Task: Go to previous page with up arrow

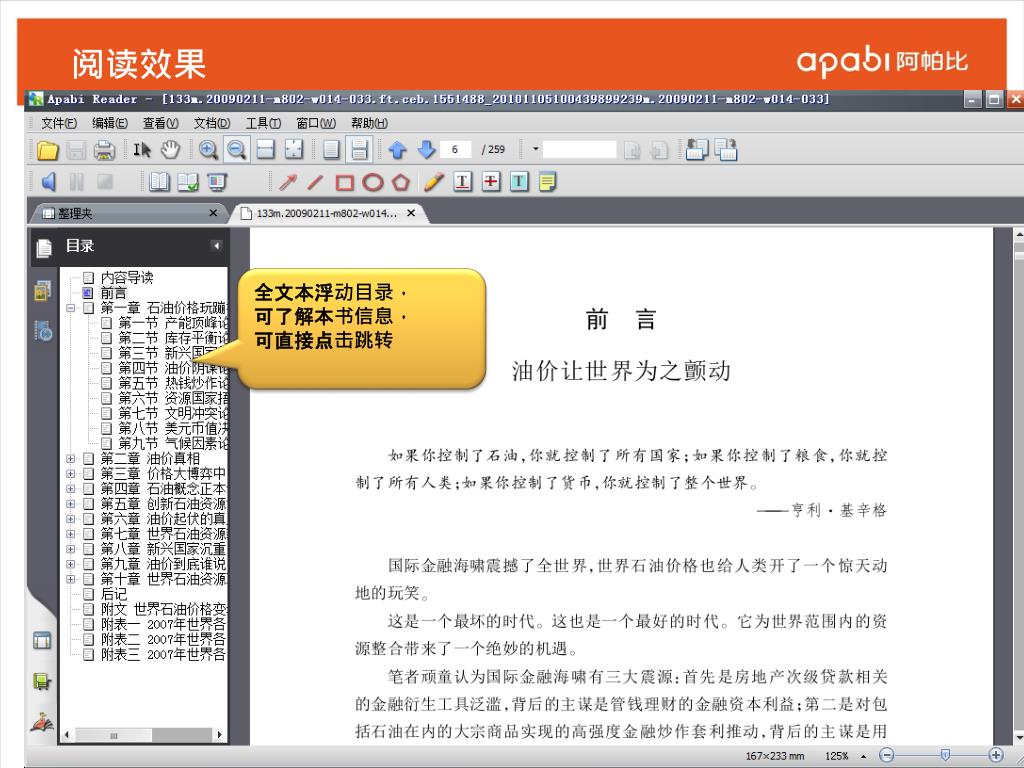Action: 398,150
